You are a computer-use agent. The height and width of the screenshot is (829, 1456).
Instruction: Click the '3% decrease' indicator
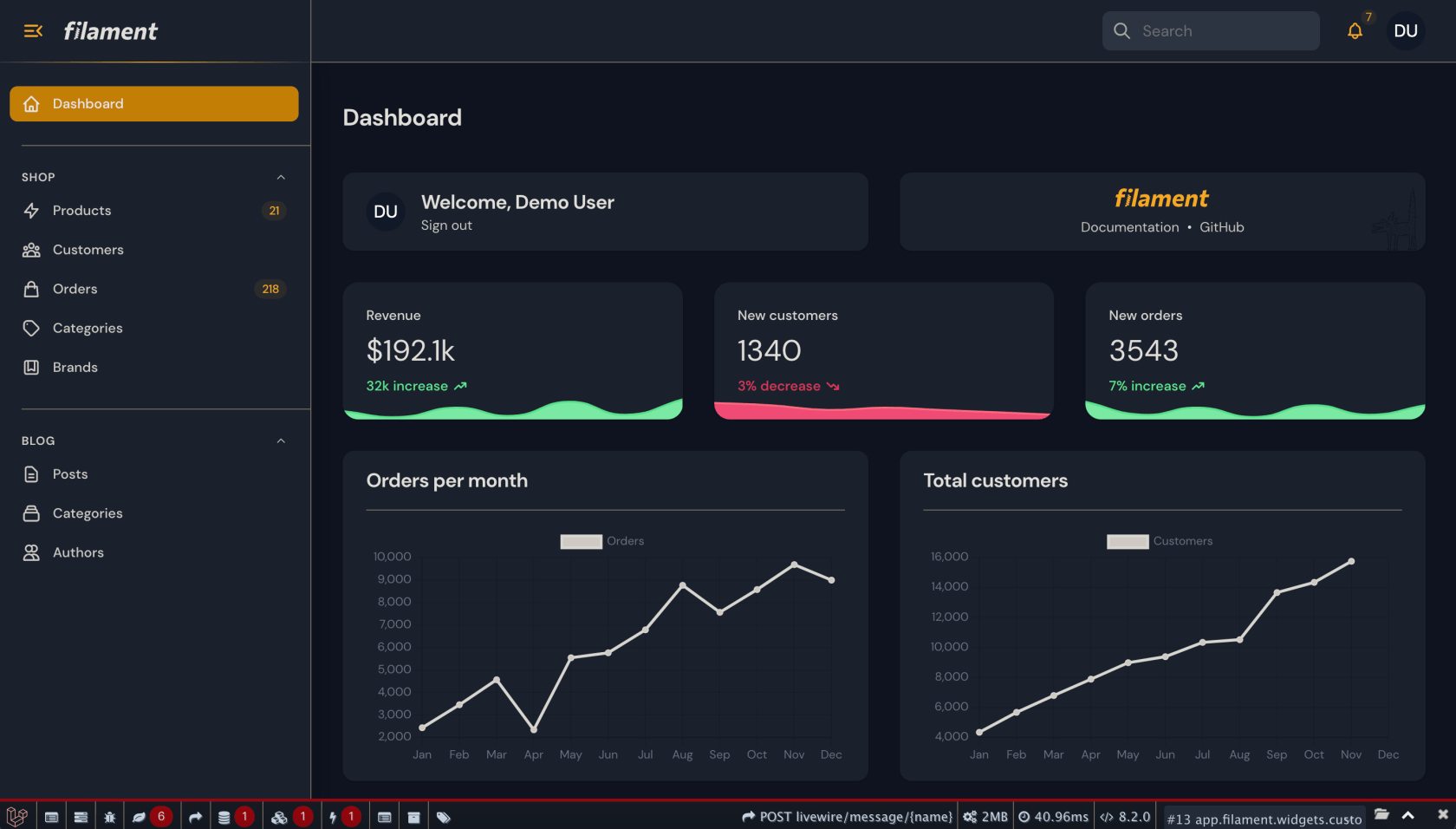(788, 386)
